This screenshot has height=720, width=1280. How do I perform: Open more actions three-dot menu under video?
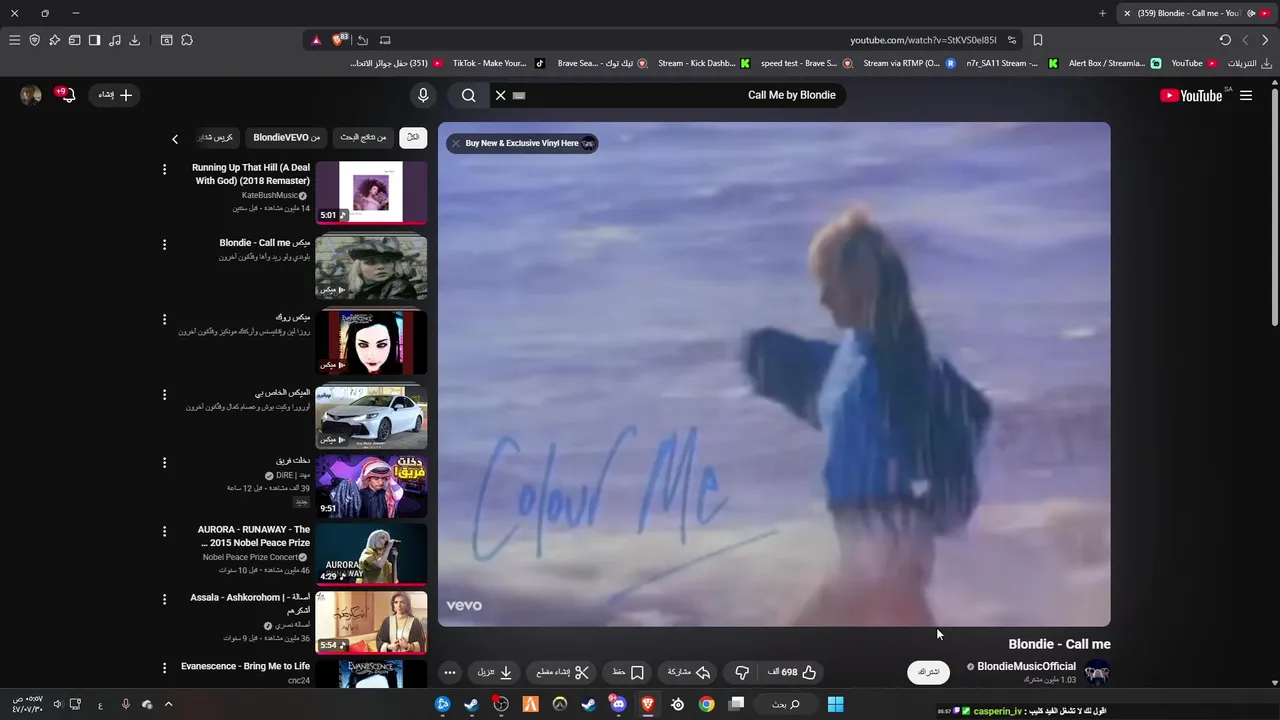point(450,672)
